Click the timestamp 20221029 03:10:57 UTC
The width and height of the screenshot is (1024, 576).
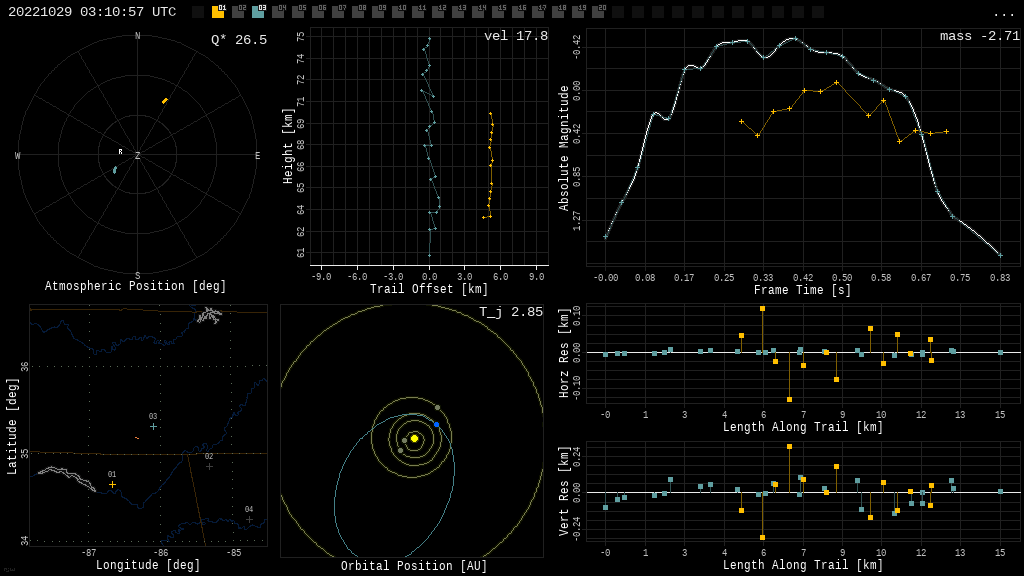click(92, 12)
